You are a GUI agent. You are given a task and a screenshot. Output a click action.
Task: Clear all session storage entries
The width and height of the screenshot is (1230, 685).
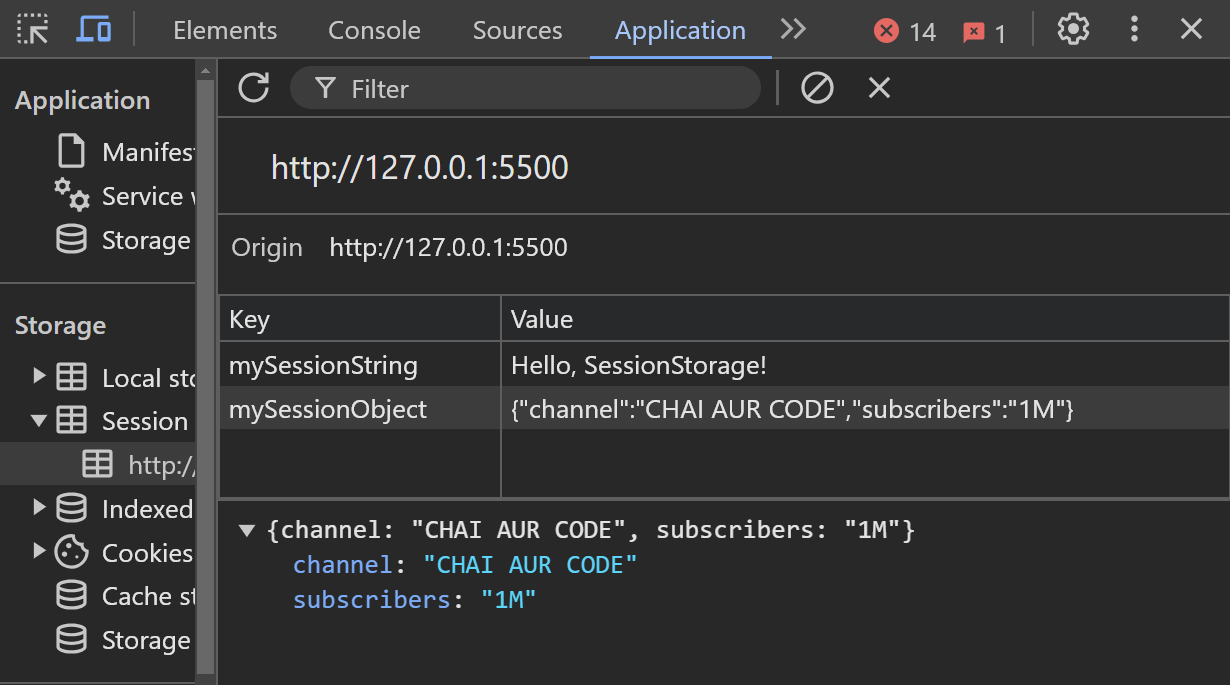click(x=817, y=88)
